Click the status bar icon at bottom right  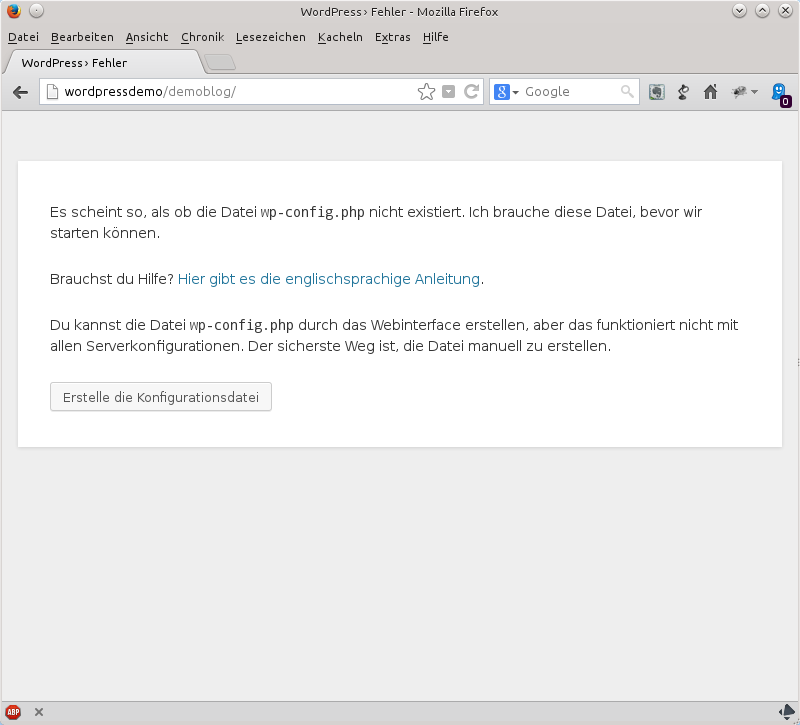[787, 711]
